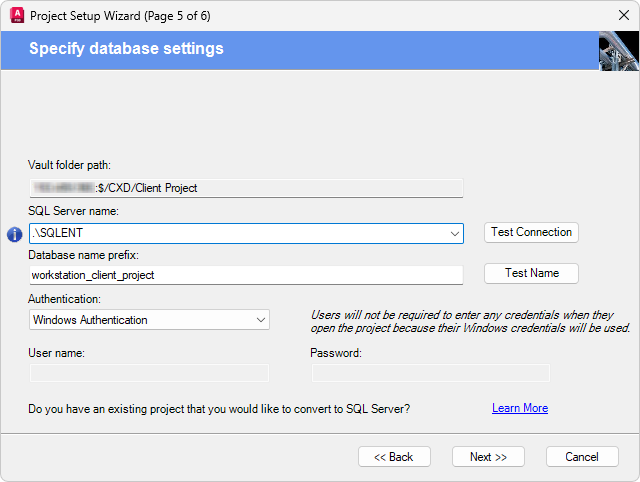Click the "Specify database settings" heading
Image resolution: width=640 pixels, height=482 pixels.
pyautogui.click(x=126, y=49)
